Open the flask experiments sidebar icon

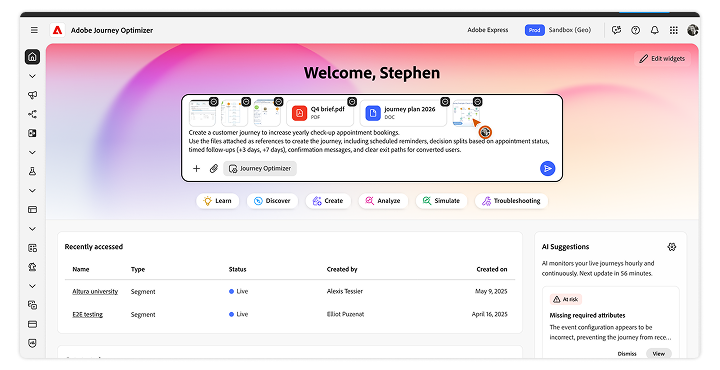click(x=32, y=171)
